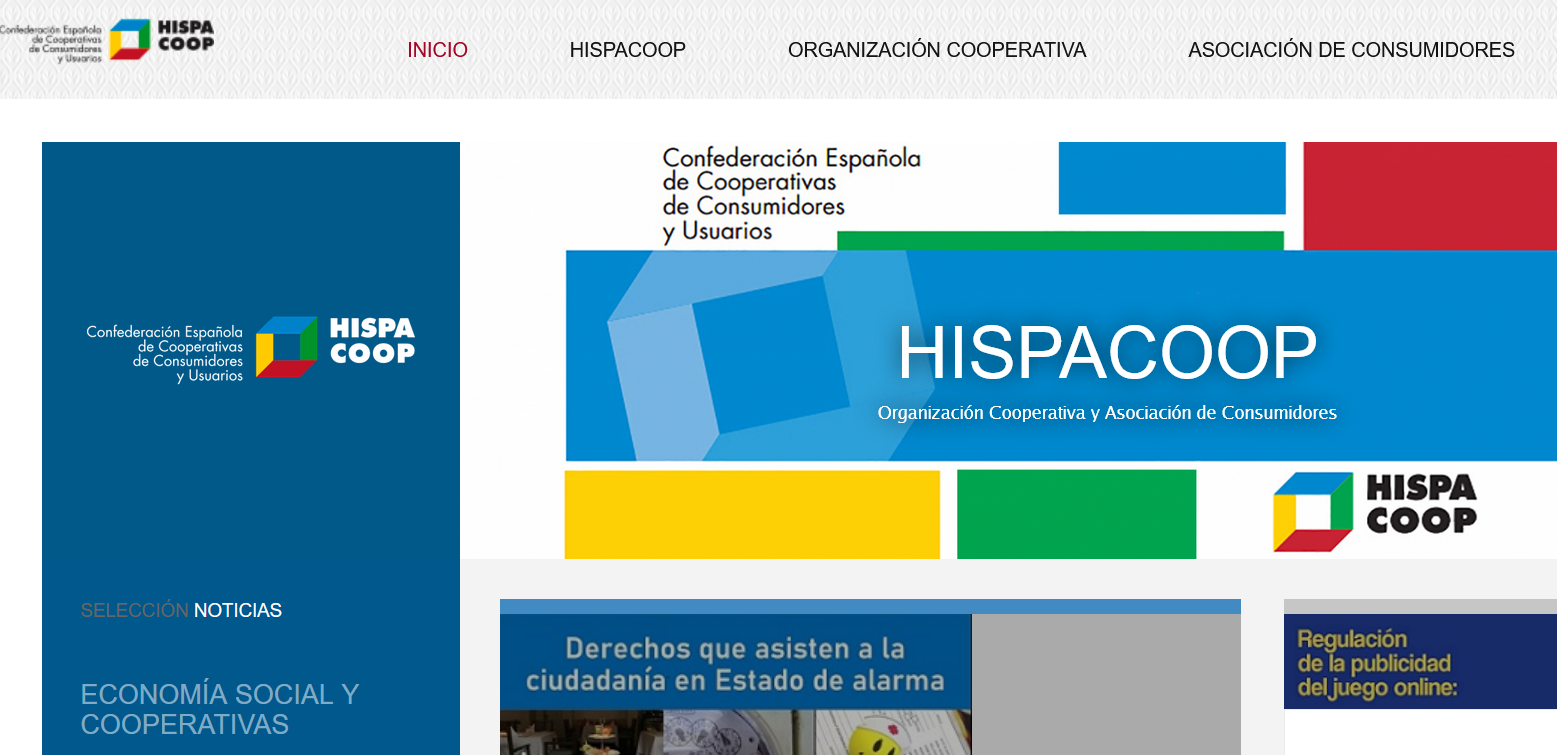Expand the HISPACOOP navigation dropdown
The height and width of the screenshot is (755, 1557).
(x=627, y=49)
